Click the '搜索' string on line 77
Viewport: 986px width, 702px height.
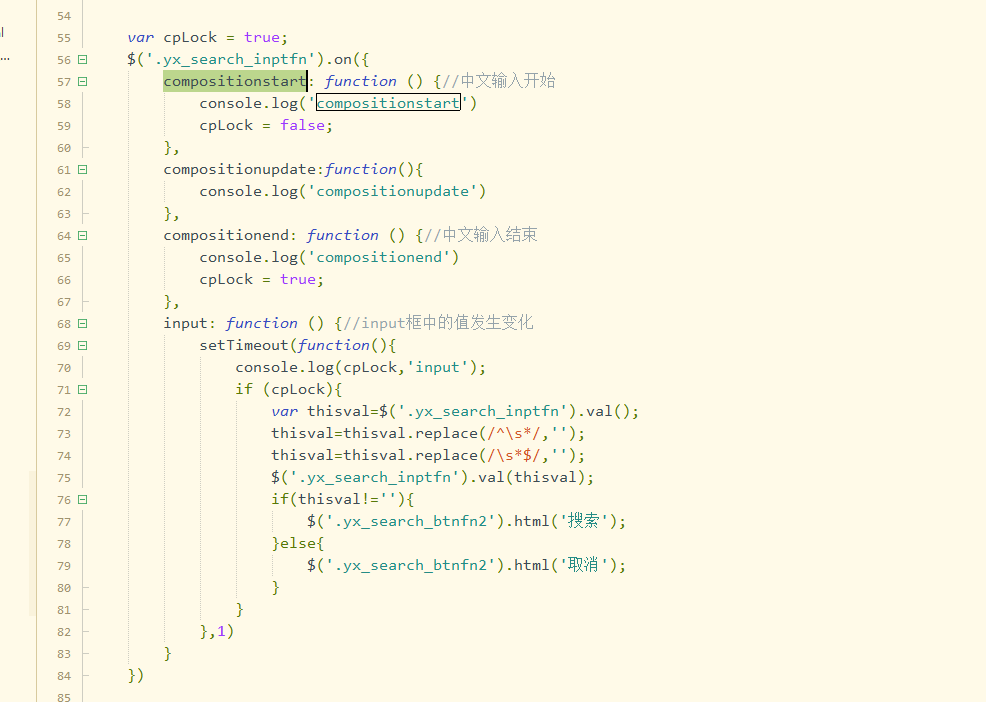[x=583, y=521]
